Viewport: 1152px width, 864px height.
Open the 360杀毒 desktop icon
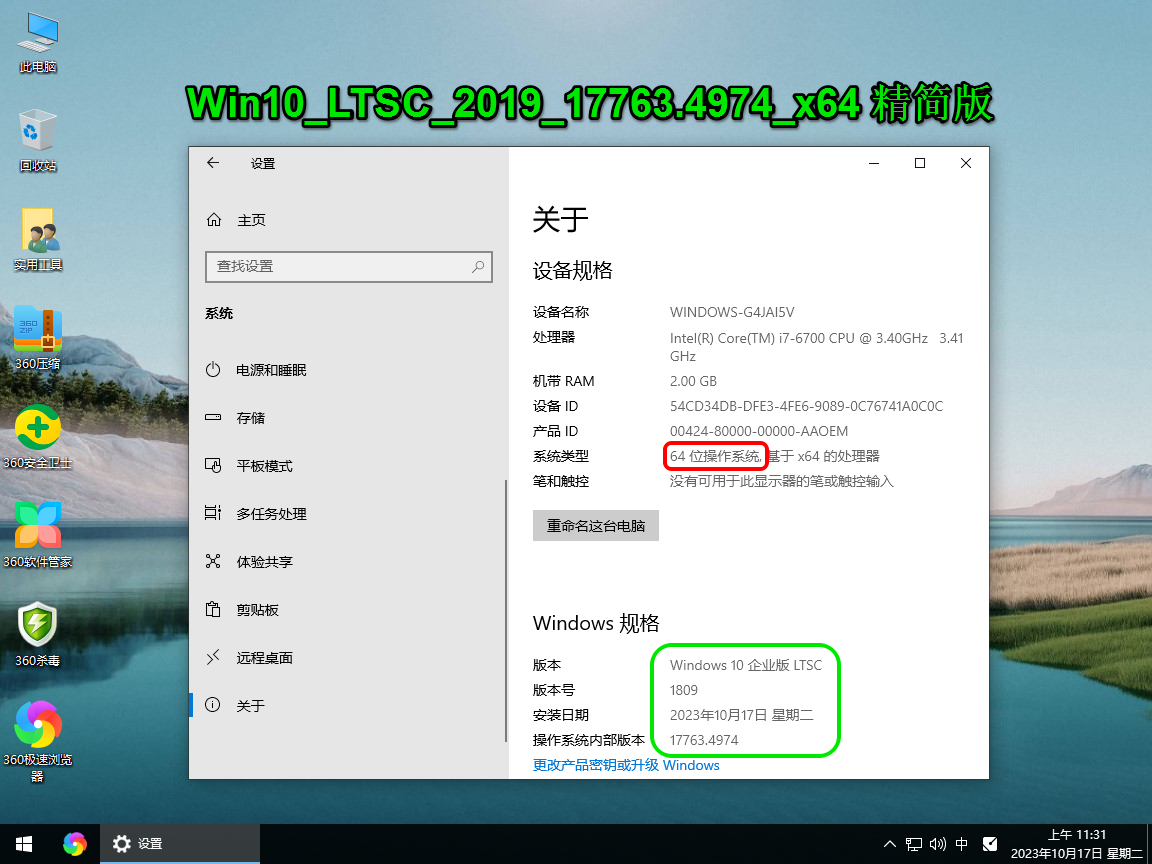38,626
